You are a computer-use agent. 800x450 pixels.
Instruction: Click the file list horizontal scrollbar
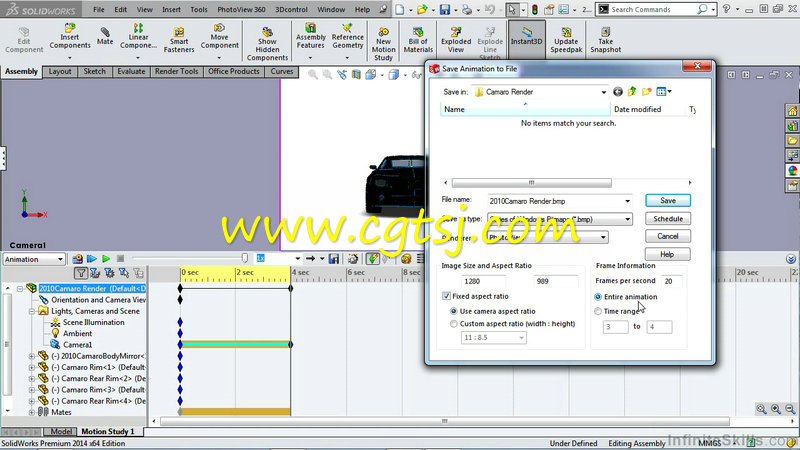pos(532,183)
